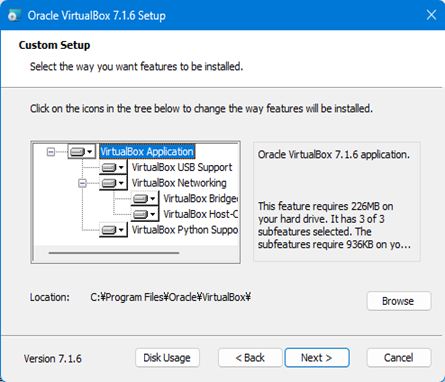This screenshot has width=445, height=382.
Task: Open VirtualBox Application feature drive icon
Action: point(78,152)
